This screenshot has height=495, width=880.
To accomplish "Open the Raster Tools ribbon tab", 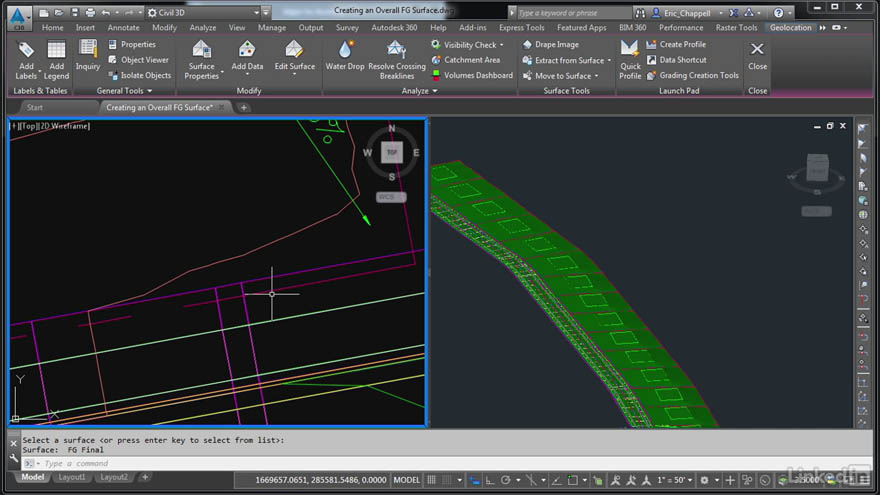I will (736, 28).
